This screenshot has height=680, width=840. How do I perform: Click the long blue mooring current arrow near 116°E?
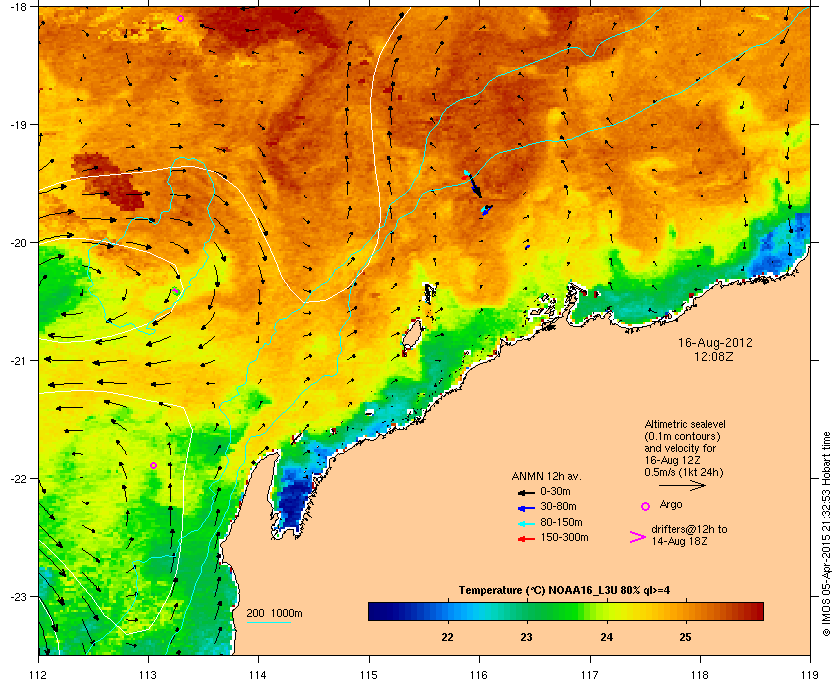coord(475,186)
